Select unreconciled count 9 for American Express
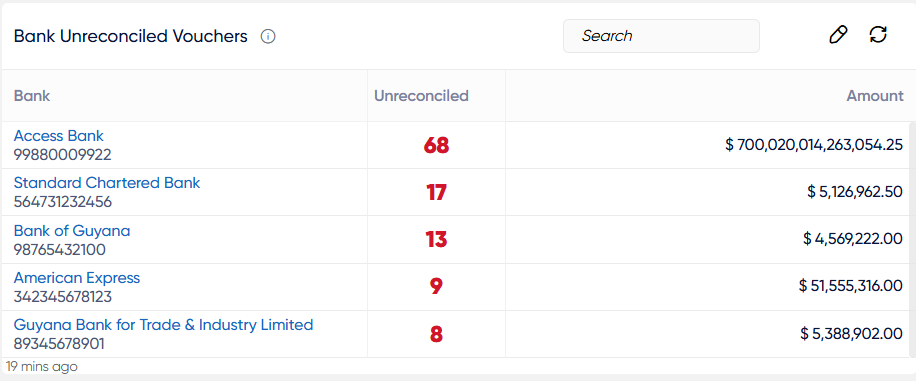916x381 pixels. (x=436, y=287)
